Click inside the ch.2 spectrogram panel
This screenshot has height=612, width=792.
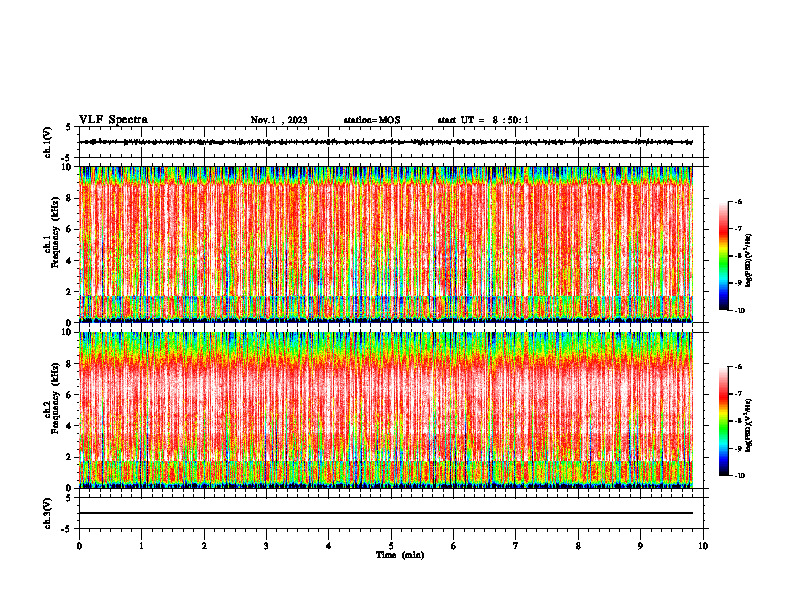[x=386, y=410]
